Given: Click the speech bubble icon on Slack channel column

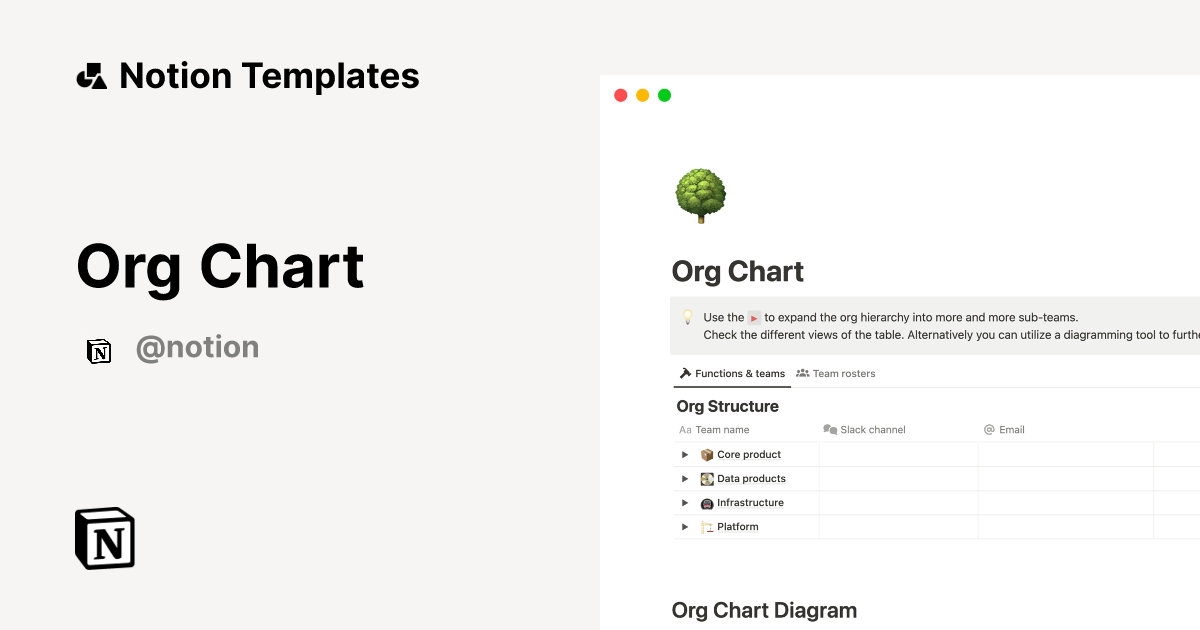Looking at the screenshot, I should [830, 429].
